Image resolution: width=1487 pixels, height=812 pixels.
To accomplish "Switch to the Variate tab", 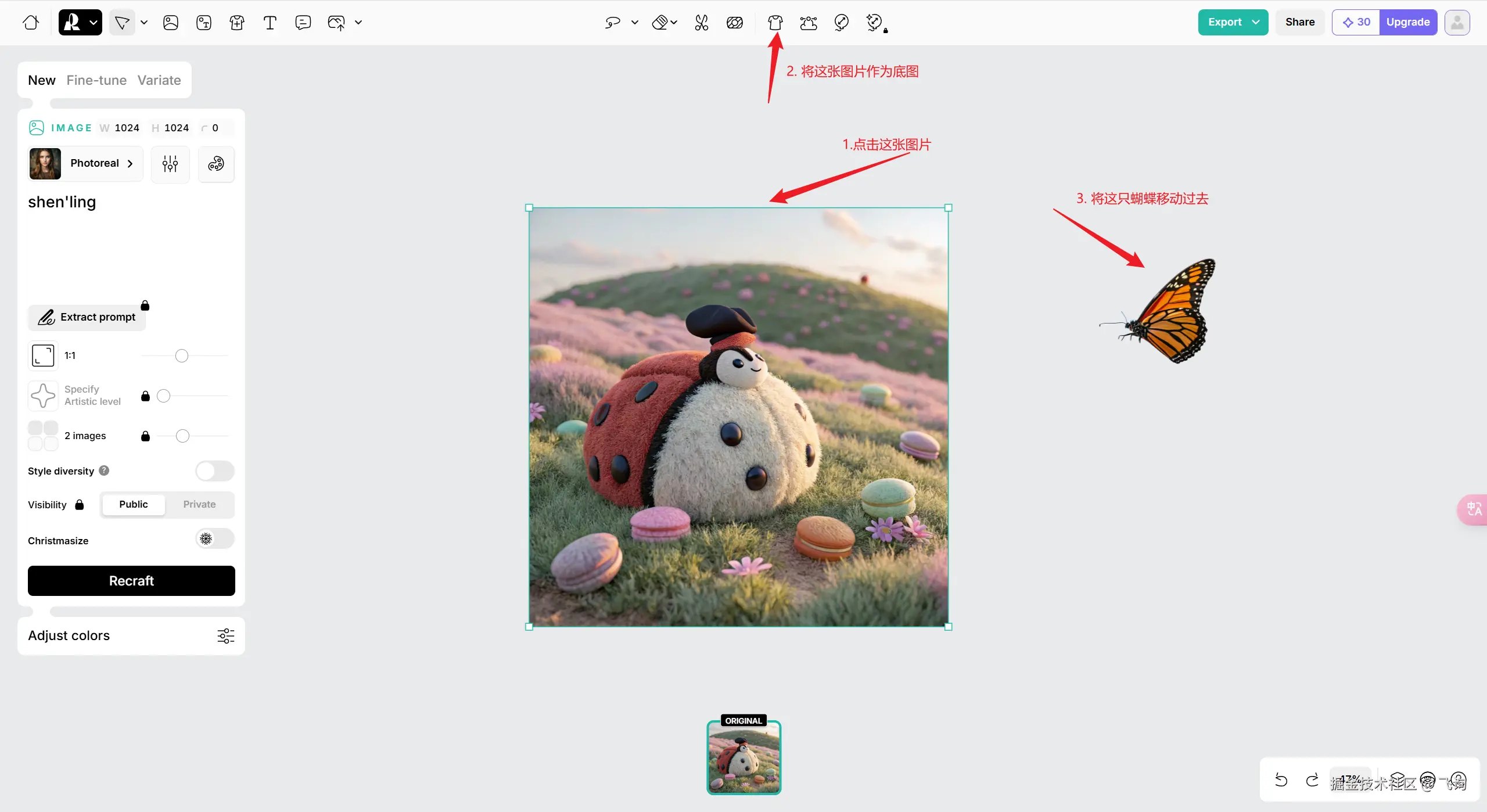I will [159, 80].
